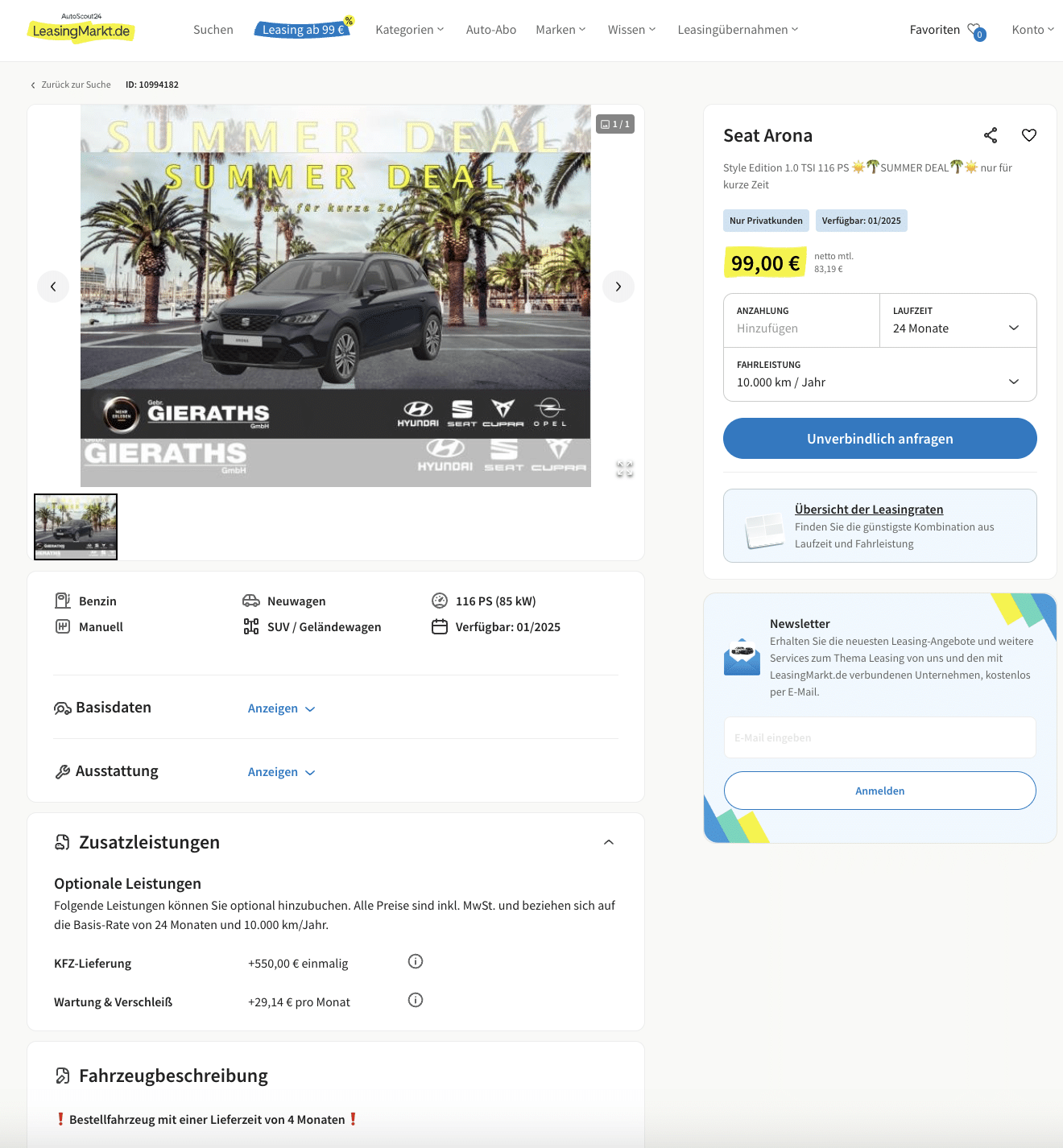Click the Leasingraten overview table icon

click(764, 531)
